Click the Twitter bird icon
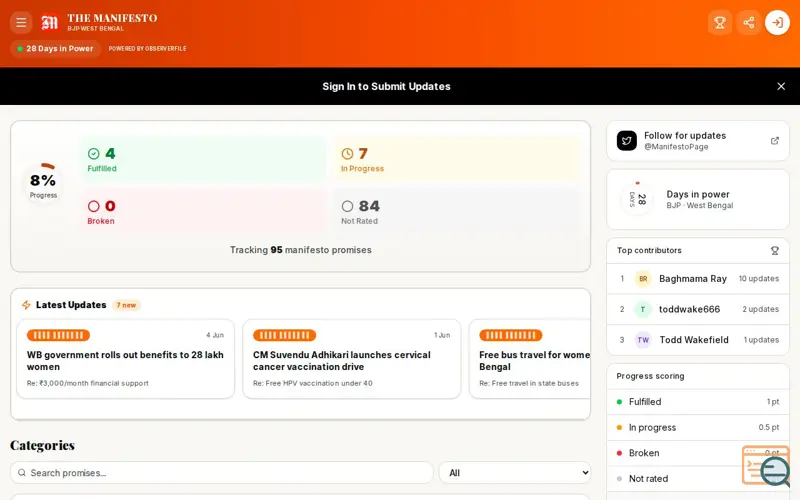This screenshot has height=500, width=800. 627,141
